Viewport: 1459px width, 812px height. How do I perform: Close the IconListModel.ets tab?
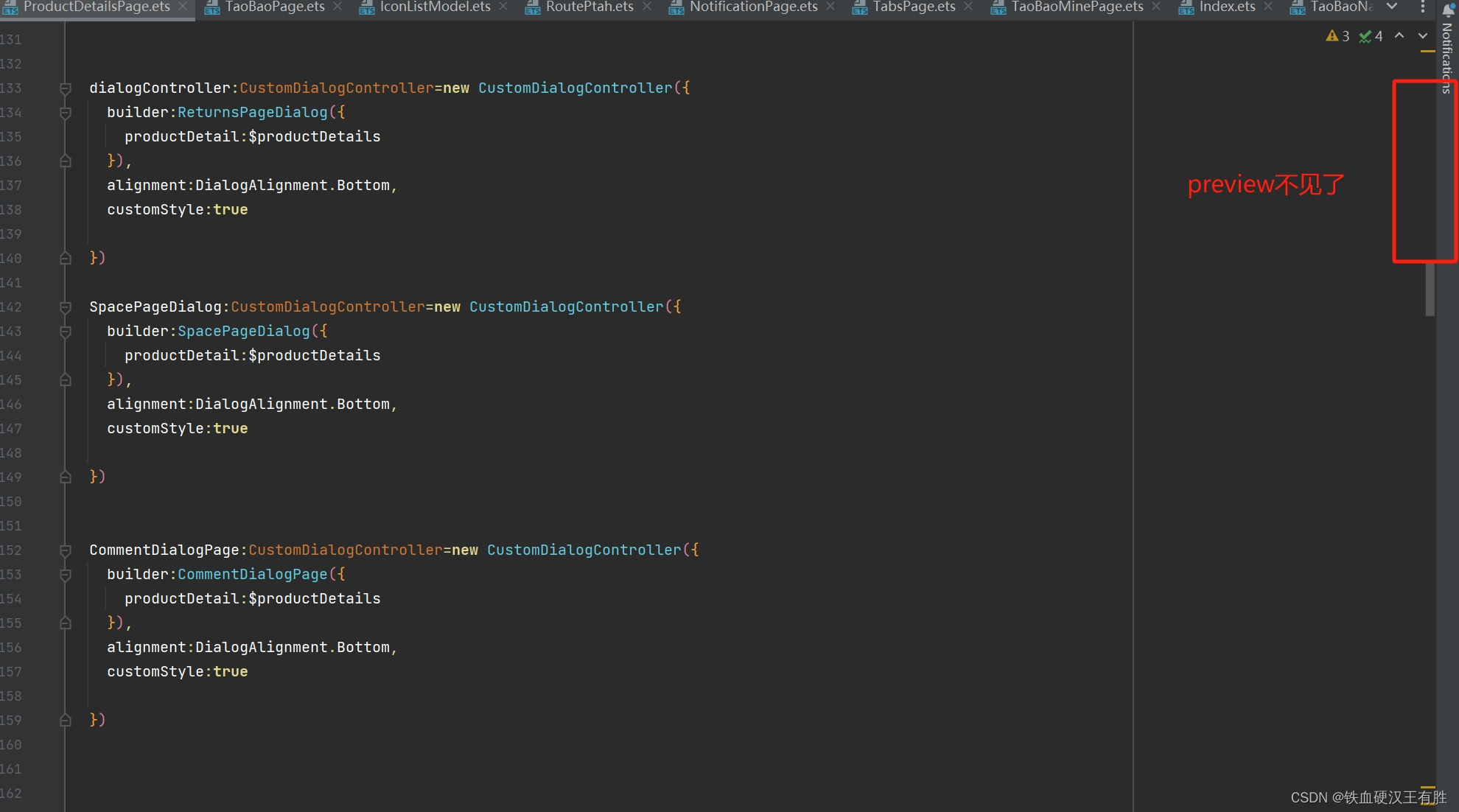click(503, 7)
